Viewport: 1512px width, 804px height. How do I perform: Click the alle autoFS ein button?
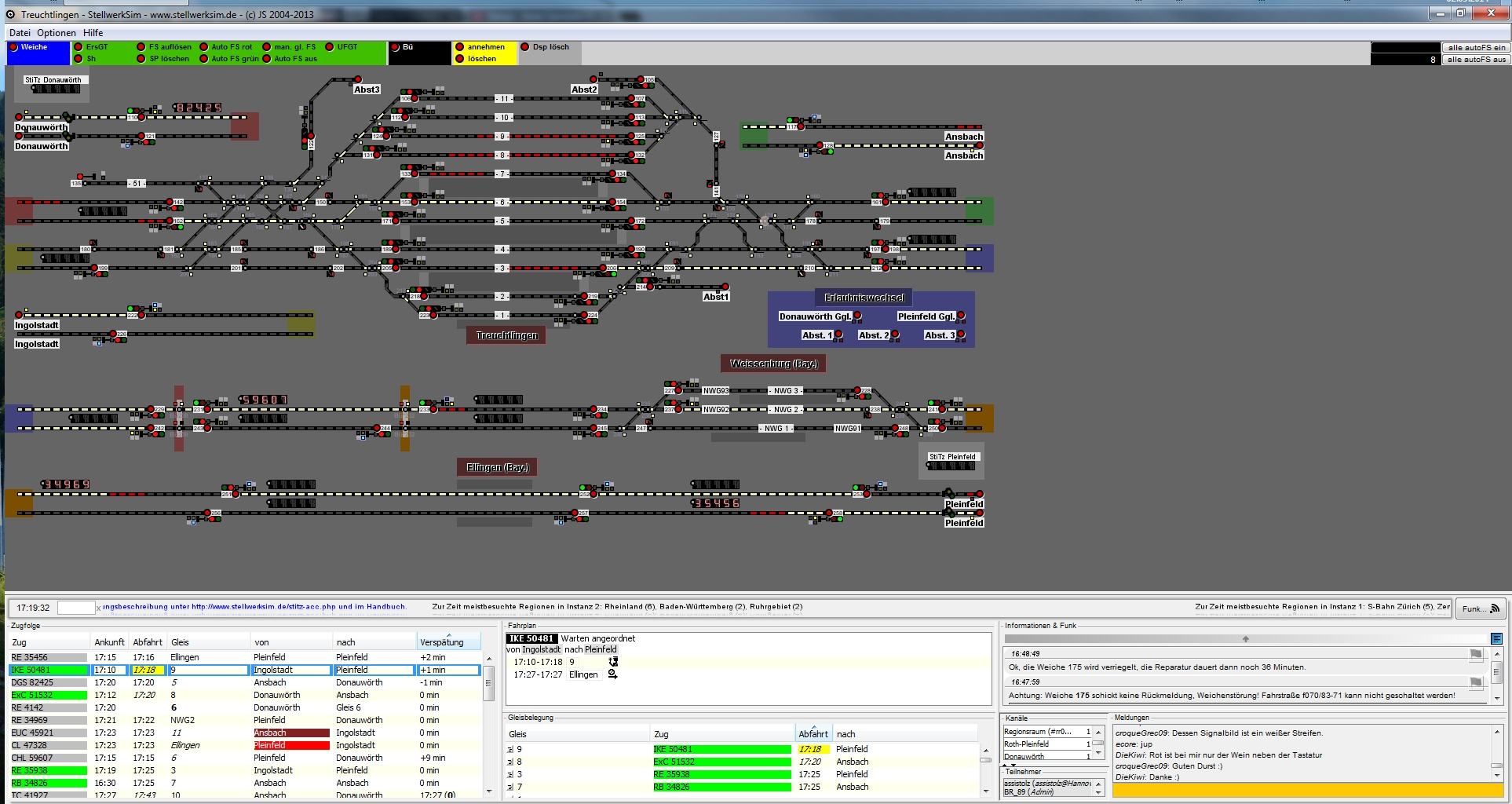(x=1476, y=48)
